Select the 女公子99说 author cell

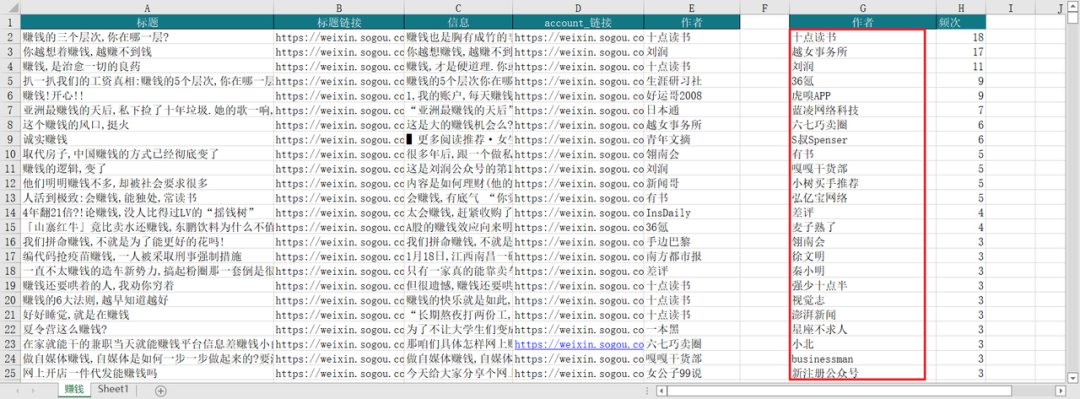[x=692, y=374]
